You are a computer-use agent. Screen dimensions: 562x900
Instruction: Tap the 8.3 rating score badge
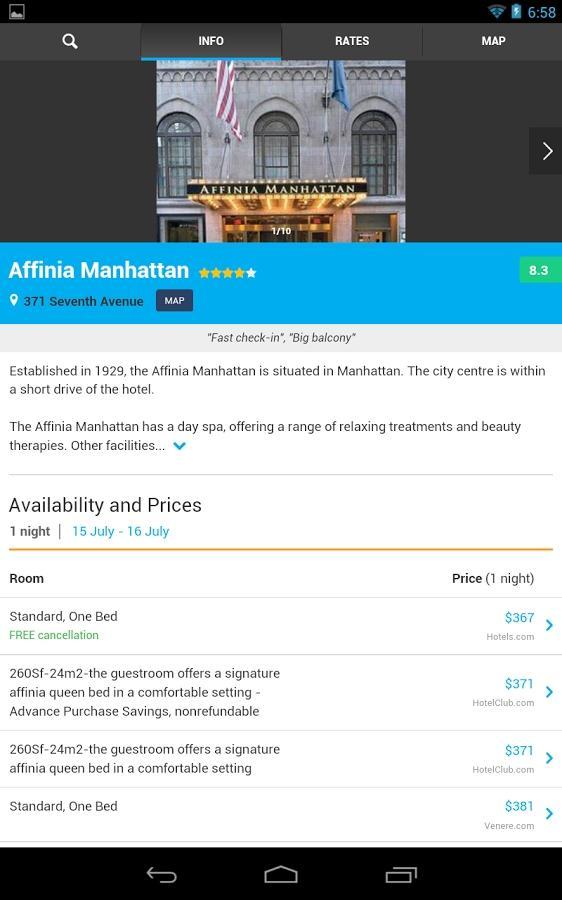tap(538, 270)
